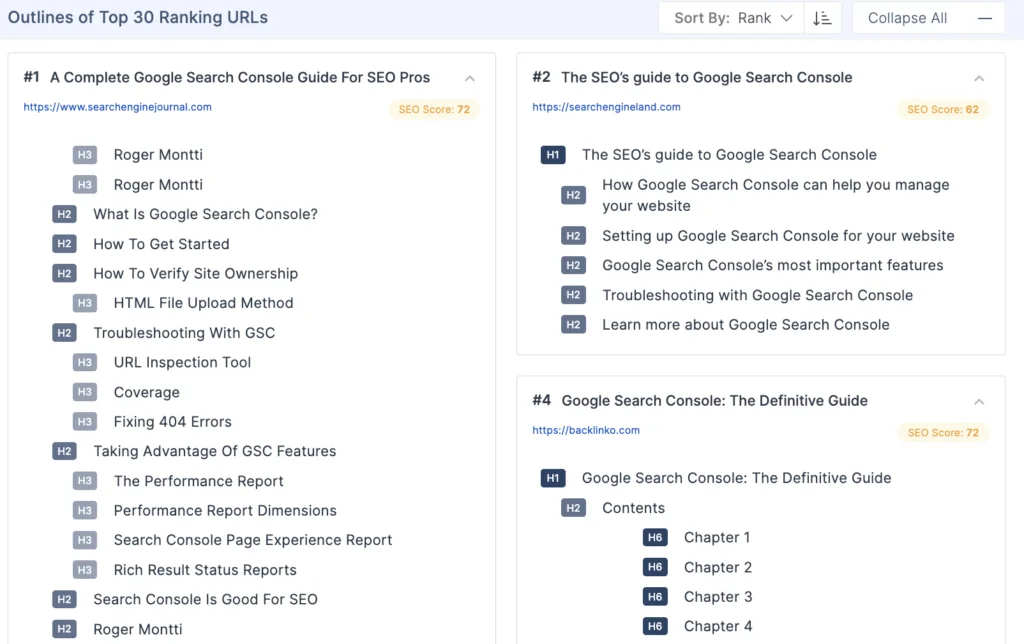
Task: Click H2 icon beside Troubleshooting With GSC
Action: coord(64,332)
